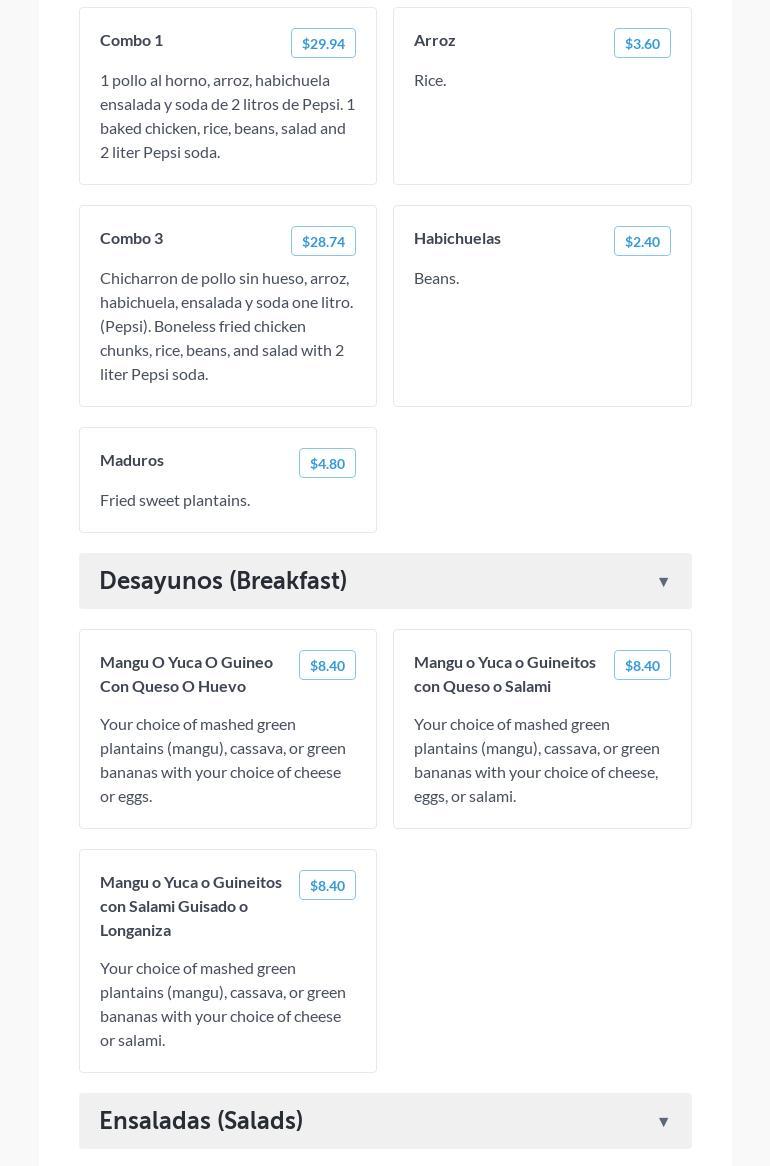The image size is (770, 1166).
Task: Click the Ensaladas (Salads) heading text
Action: click(201, 1121)
